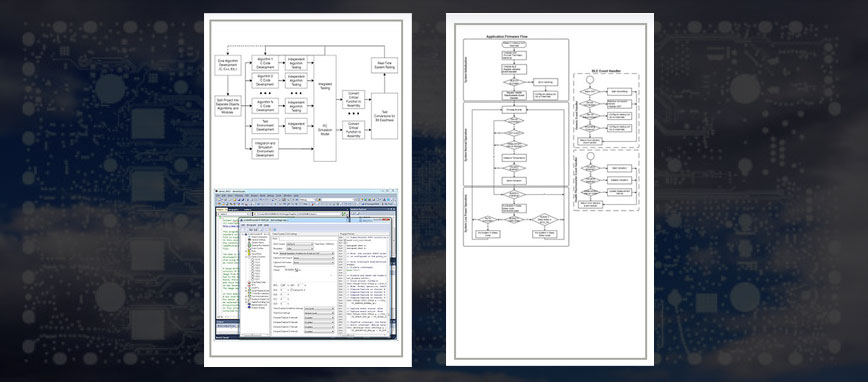
Task: Click the Core Algorithm Development flowchart box
Action: (228, 65)
